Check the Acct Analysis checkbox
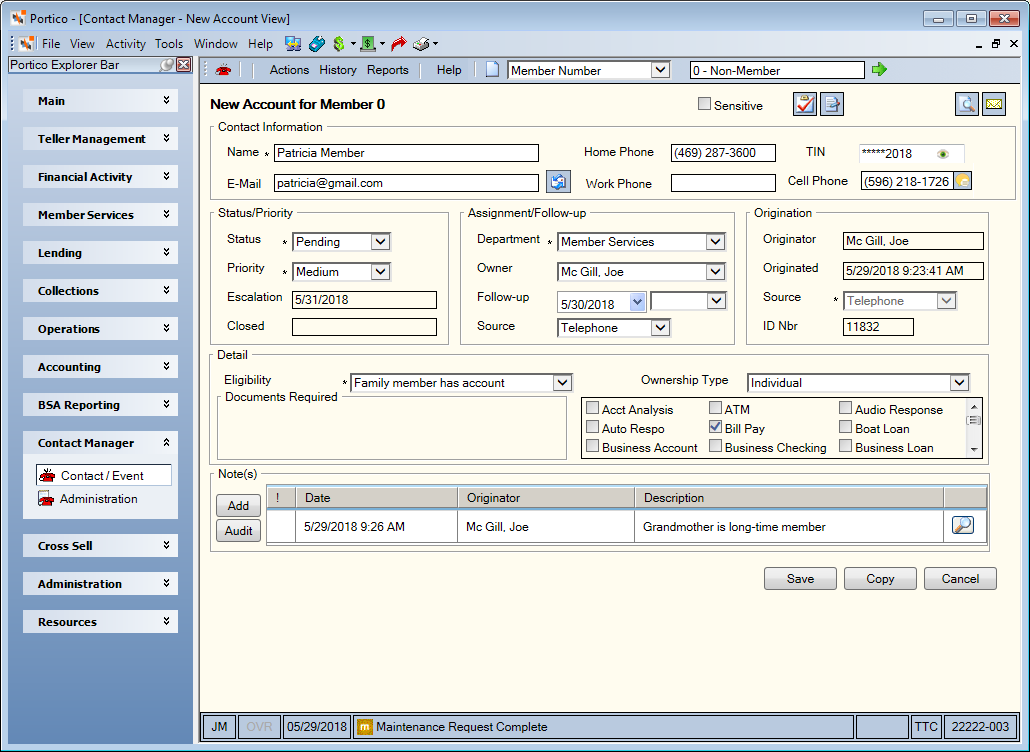 point(593,408)
